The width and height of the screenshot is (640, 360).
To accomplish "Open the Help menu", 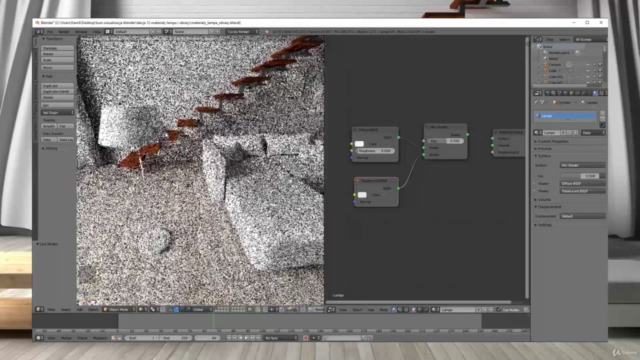I will [x=96, y=31].
